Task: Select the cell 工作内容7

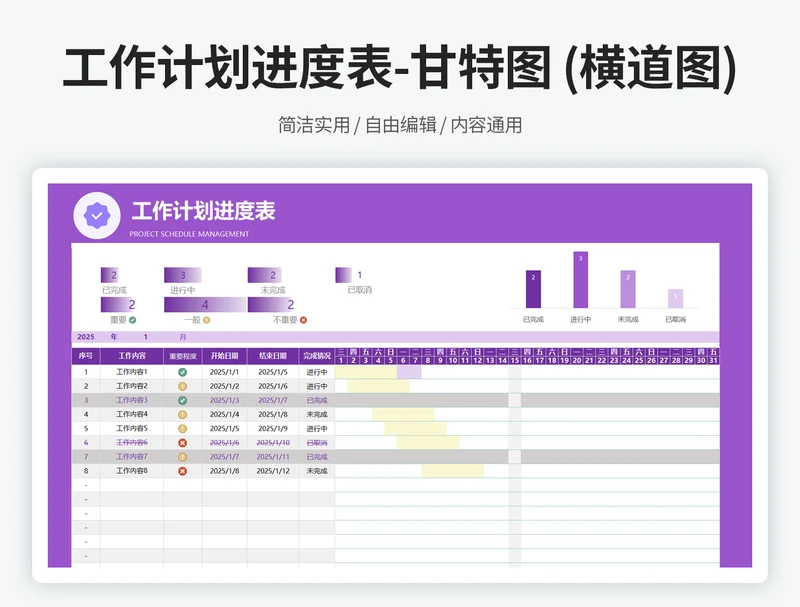Action: tap(132, 457)
